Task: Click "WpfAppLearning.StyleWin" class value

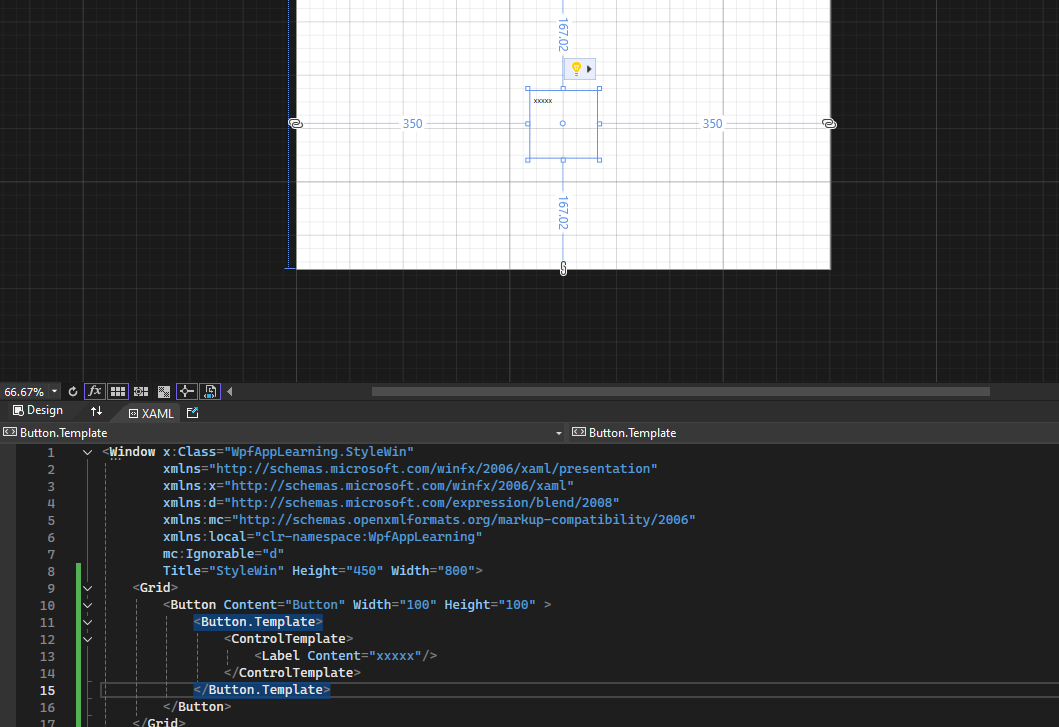Action: coord(319,451)
